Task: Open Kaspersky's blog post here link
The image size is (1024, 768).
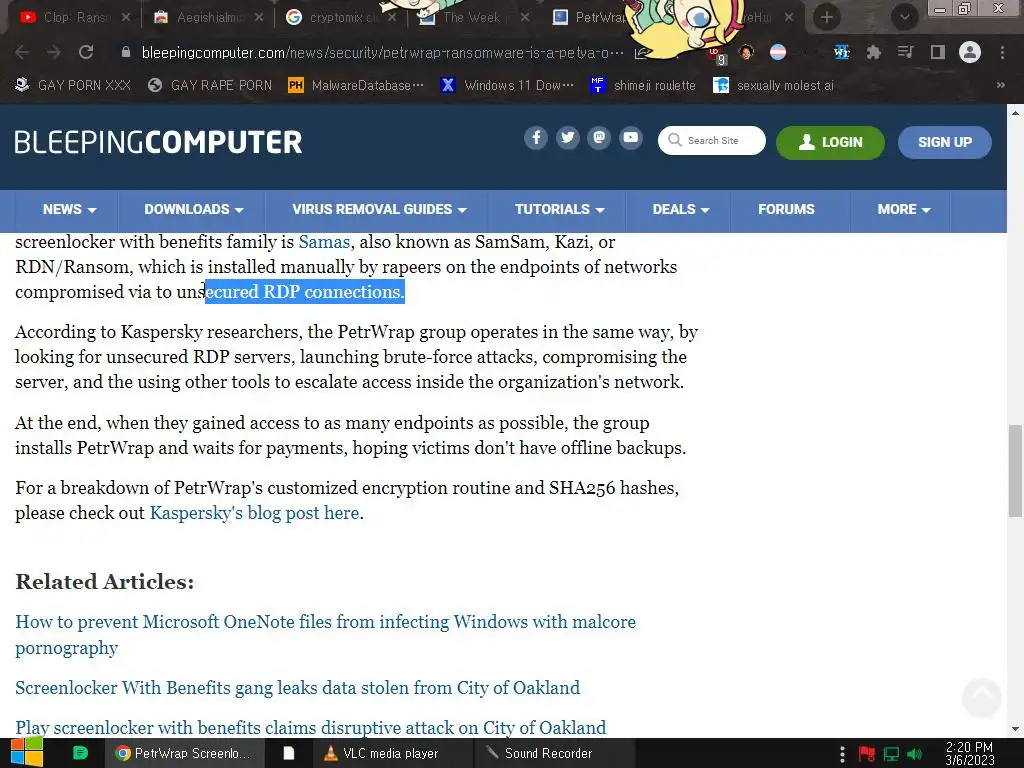Action: click(255, 513)
